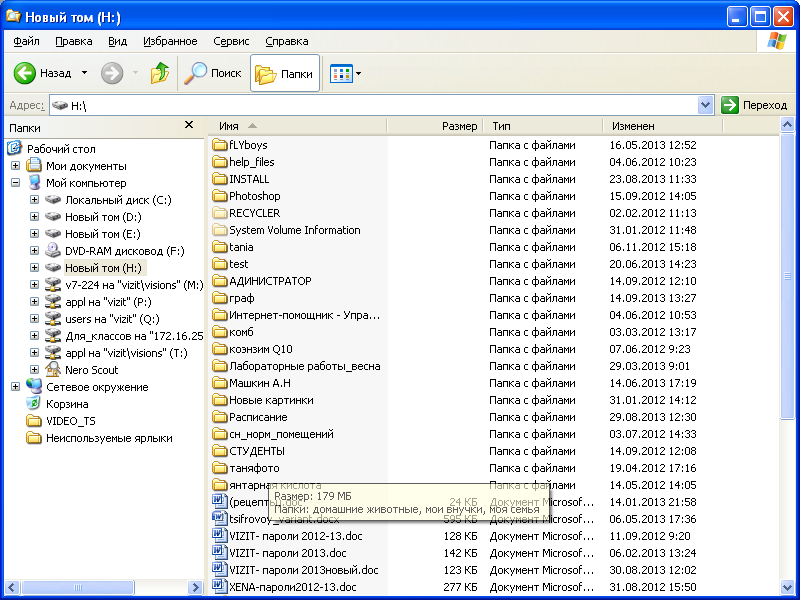Open the Избранное menu
The width and height of the screenshot is (800, 600).
170,41
